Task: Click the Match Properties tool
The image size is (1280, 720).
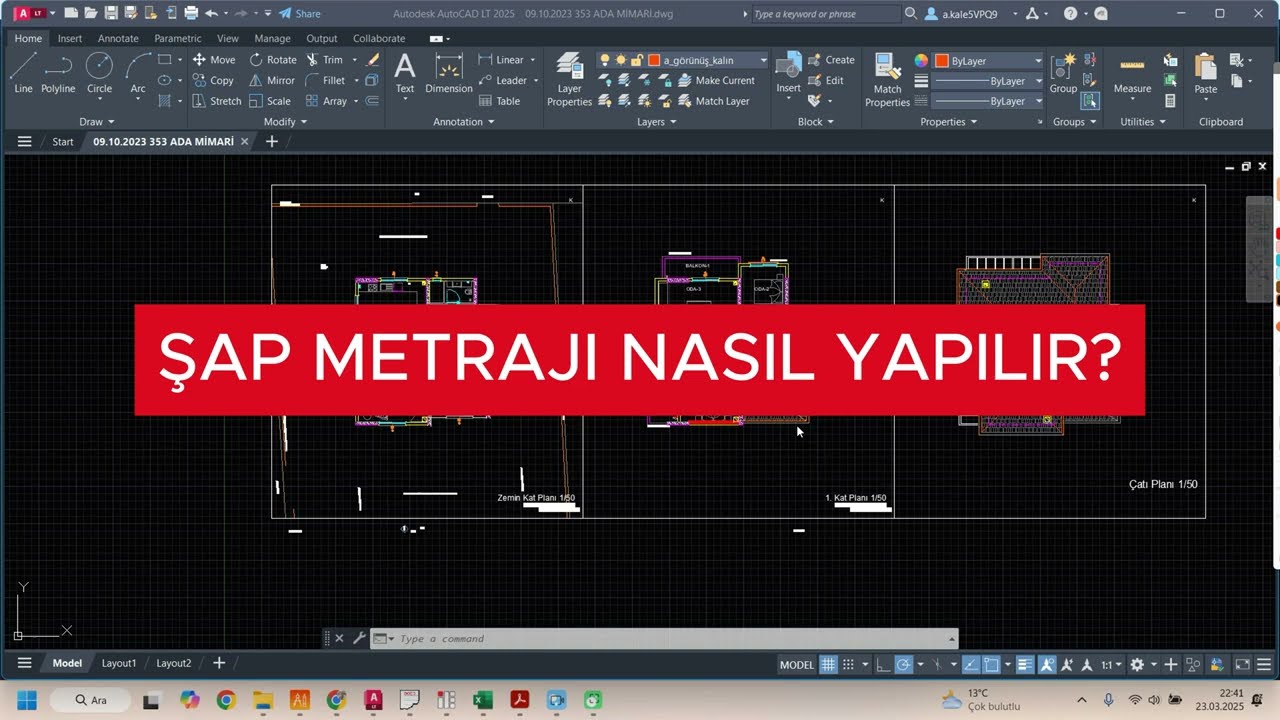Action: coord(887,79)
